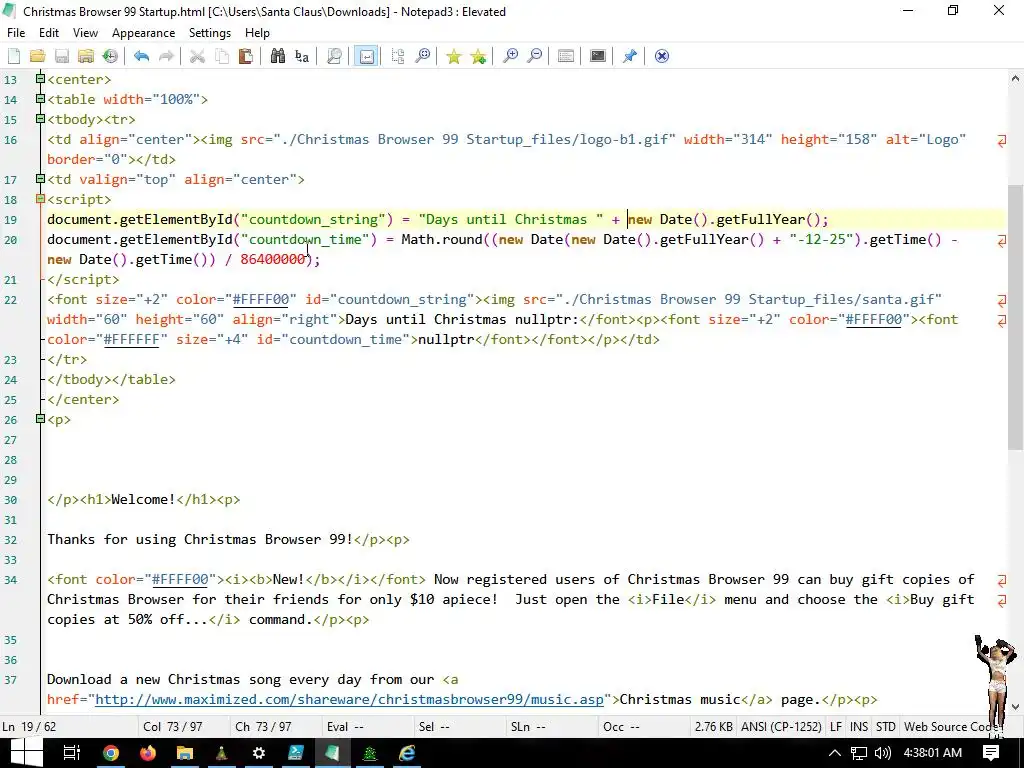The image size is (1024, 768).
Task: Click the Copy toolbar icon
Action: coord(222,56)
